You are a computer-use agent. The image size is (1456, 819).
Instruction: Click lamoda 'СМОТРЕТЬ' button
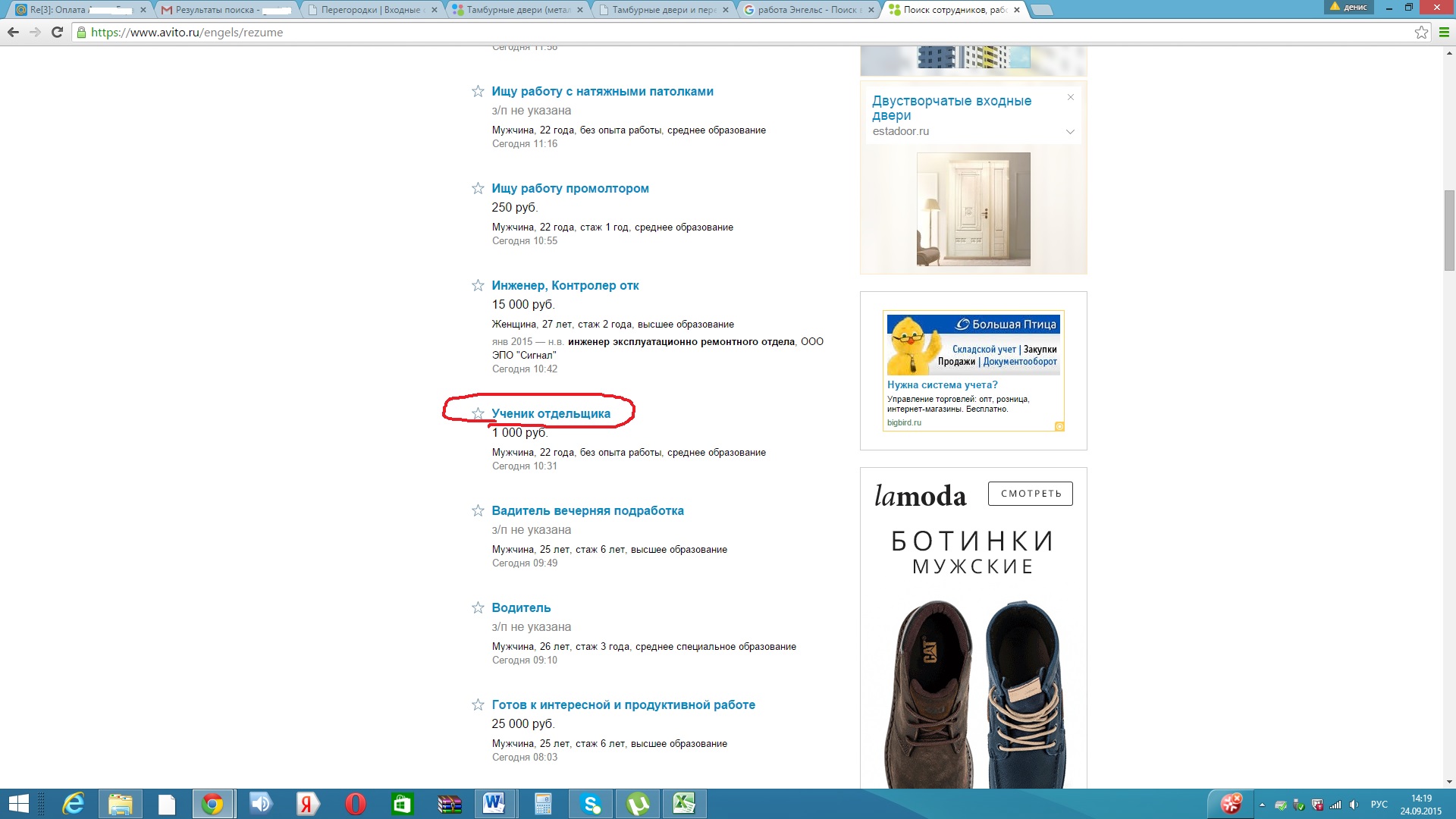click(x=1030, y=494)
